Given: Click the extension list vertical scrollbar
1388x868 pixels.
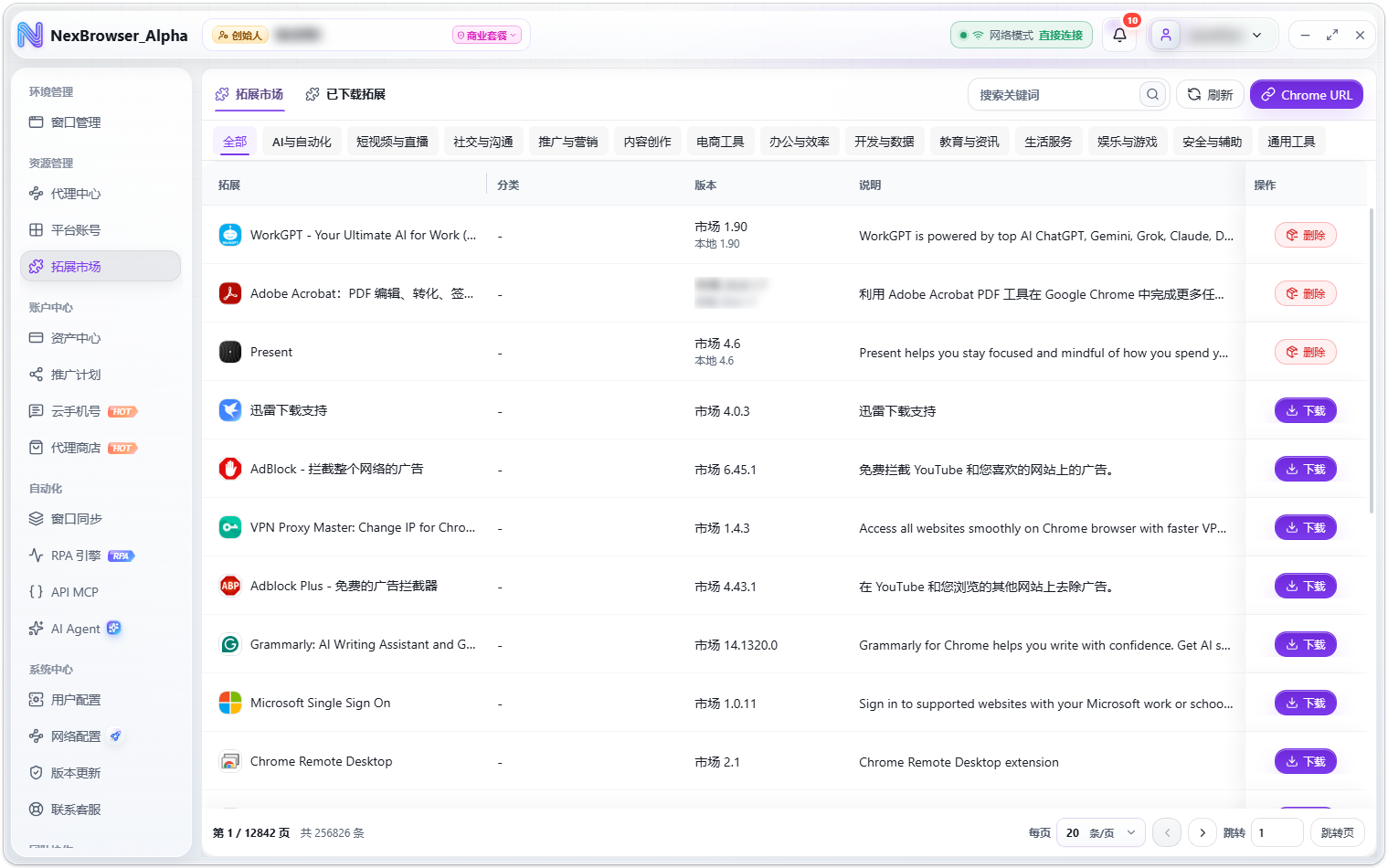Looking at the screenshot, I should pos(1371,360).
